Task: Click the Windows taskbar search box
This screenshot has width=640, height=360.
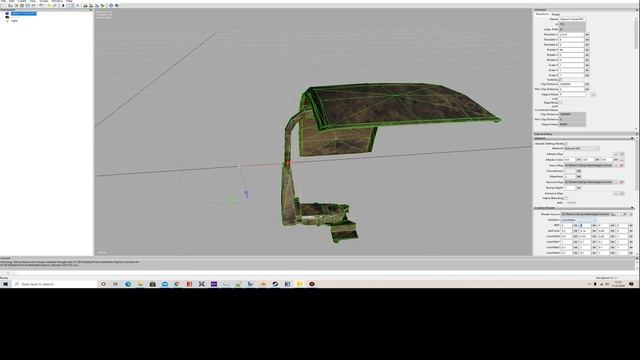Action: [55, 284]
